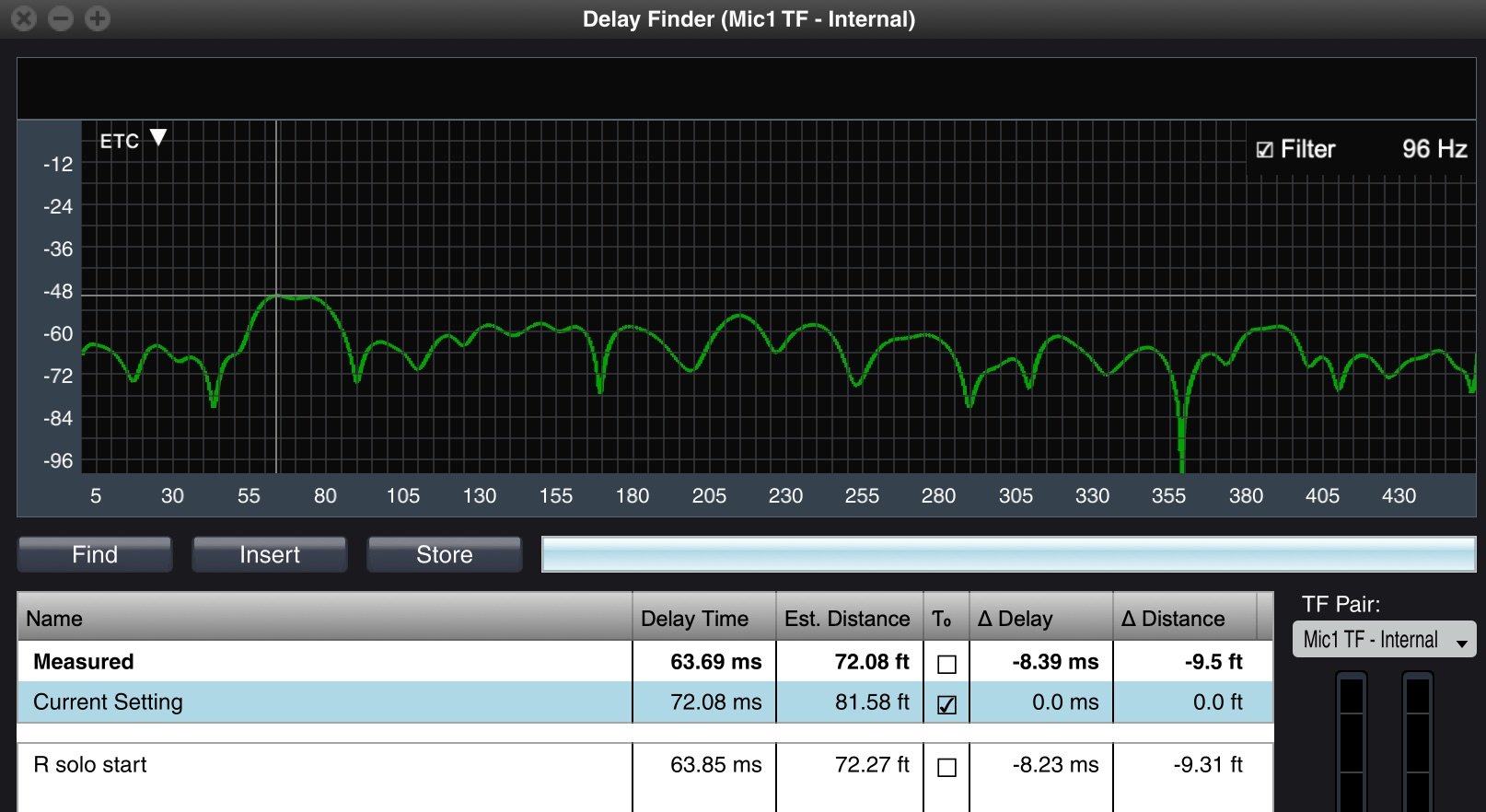Click the -8.39 ms delta delay value
This screenshot has height=812, width=1486.
pyautogui.click(x=1055, y=662)
